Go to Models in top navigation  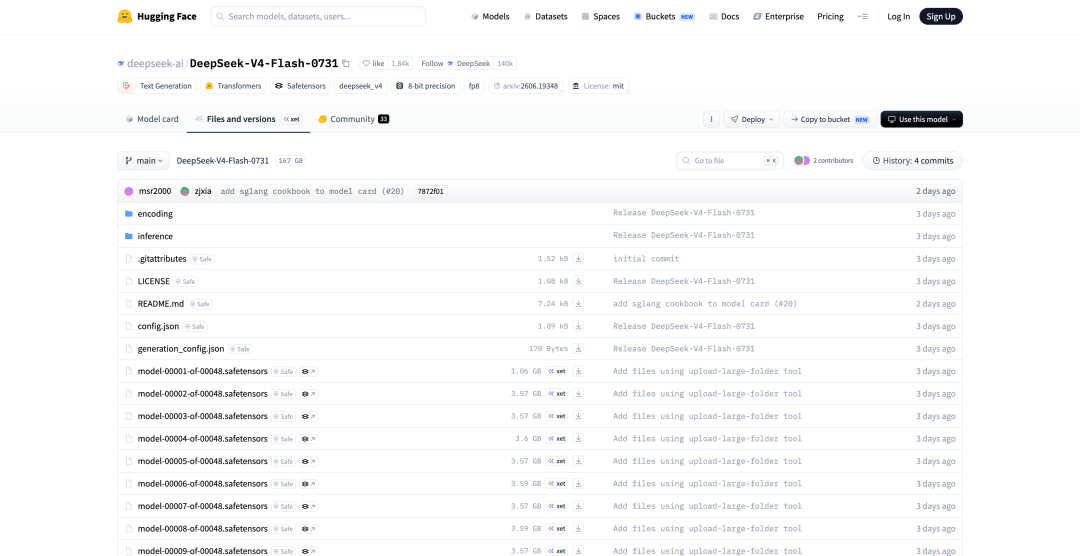click(490, 17)
